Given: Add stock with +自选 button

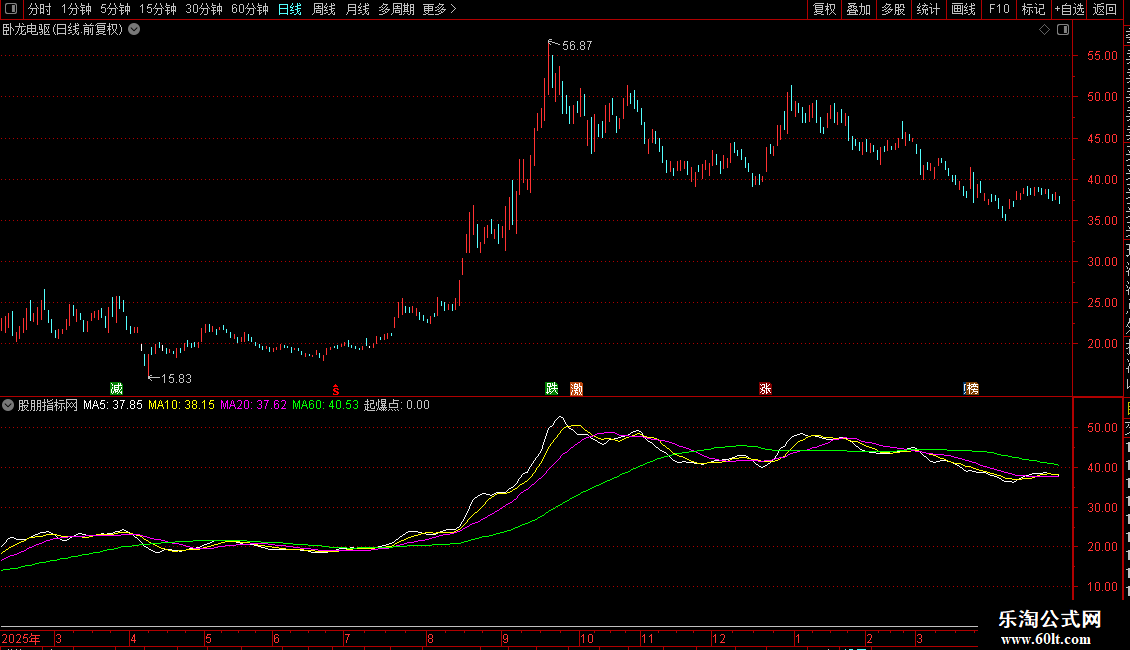Looking at the screenshot, I should pos(1069,9).
